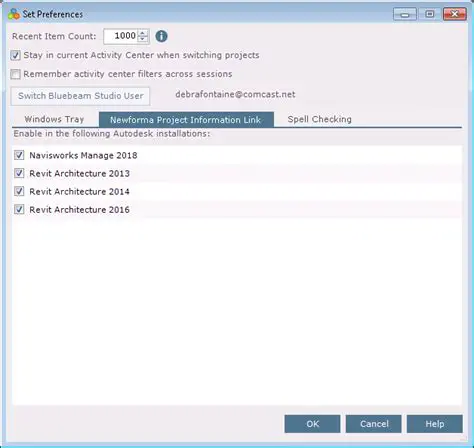Select the Navisworks Manage 2018 label
The image size is (474, 448).
[83, 155]
